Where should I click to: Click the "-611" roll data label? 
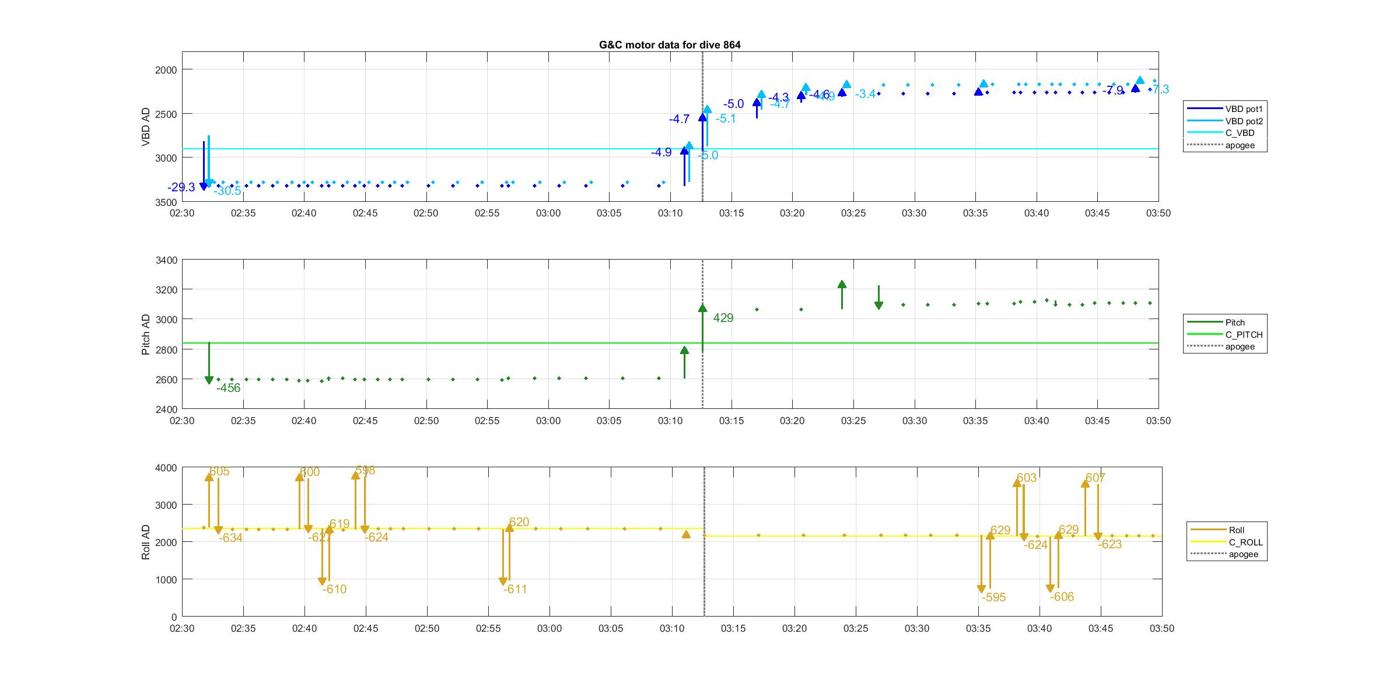tap(515, 590)
